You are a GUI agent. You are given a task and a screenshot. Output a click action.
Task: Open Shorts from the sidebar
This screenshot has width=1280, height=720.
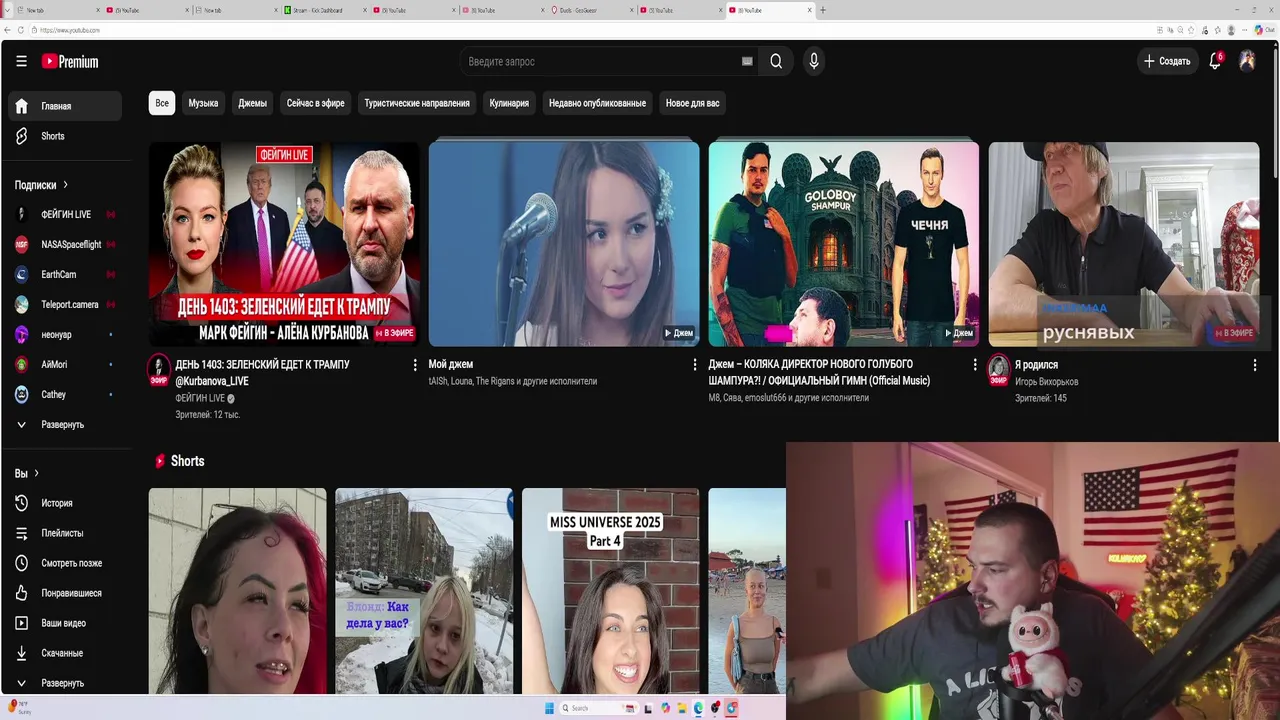(x=65, y=136)
